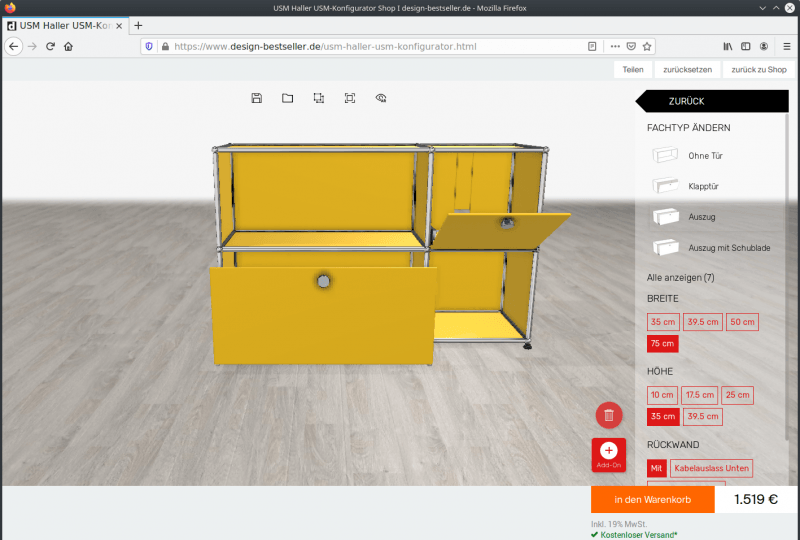Click the black ZURÜCK header button
The width and height of the screenshot is (800, 540).
[712, 101]
